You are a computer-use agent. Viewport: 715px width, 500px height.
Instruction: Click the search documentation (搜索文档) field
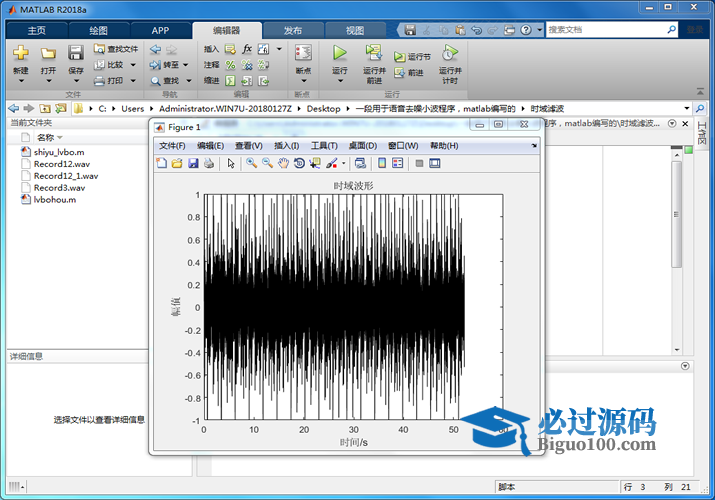tap(608, 30)
